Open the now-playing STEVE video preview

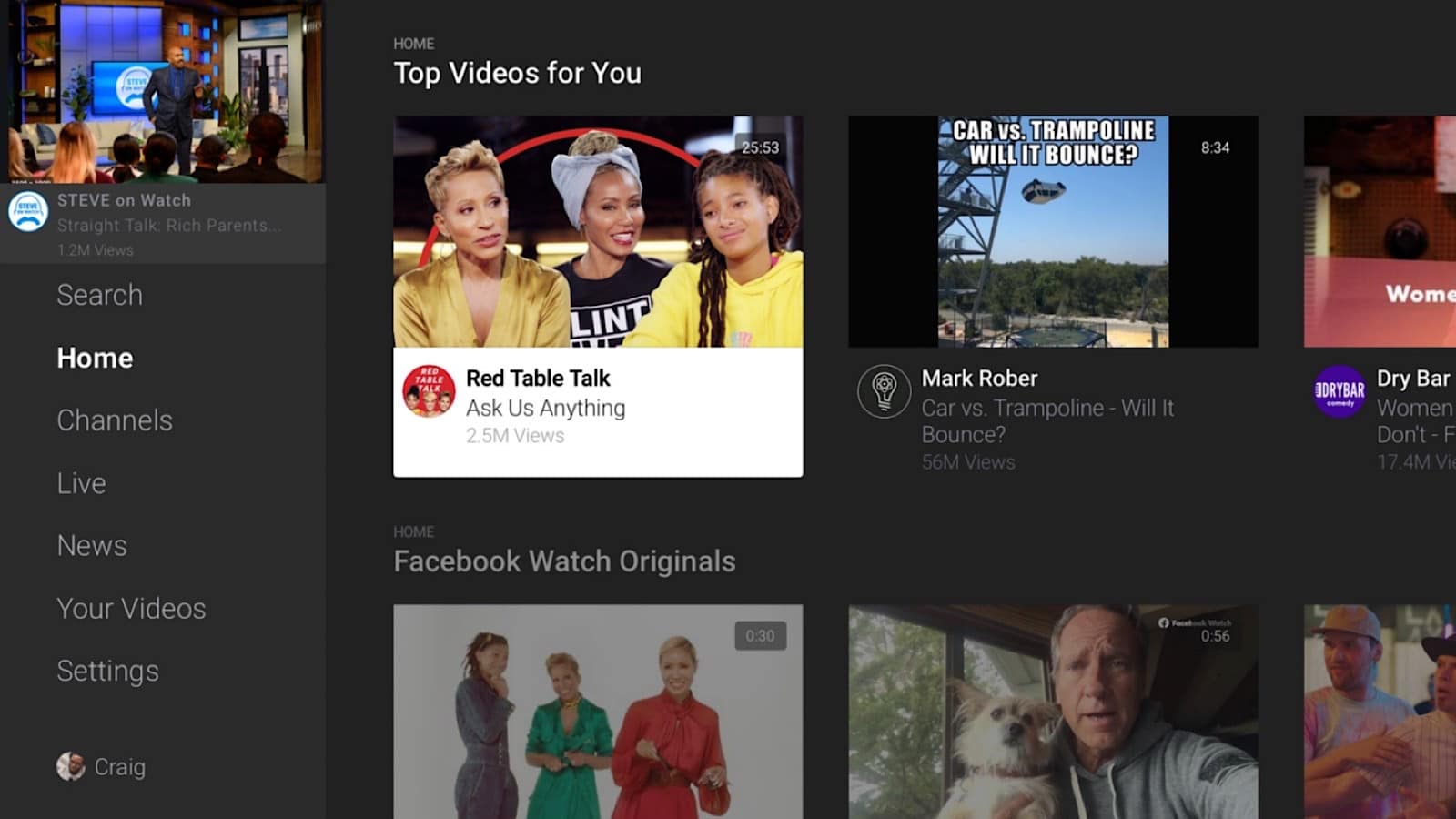coord(164,91)
